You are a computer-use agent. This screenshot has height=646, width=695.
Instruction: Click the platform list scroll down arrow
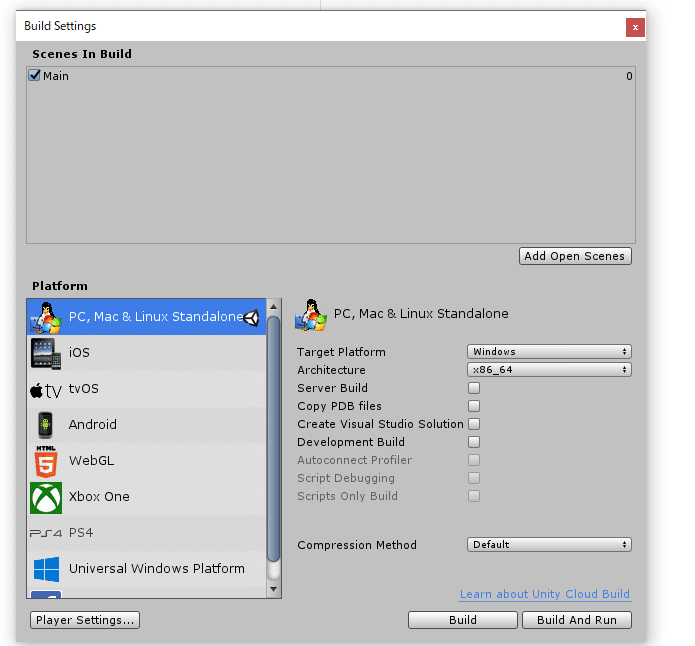click(273, 589)
